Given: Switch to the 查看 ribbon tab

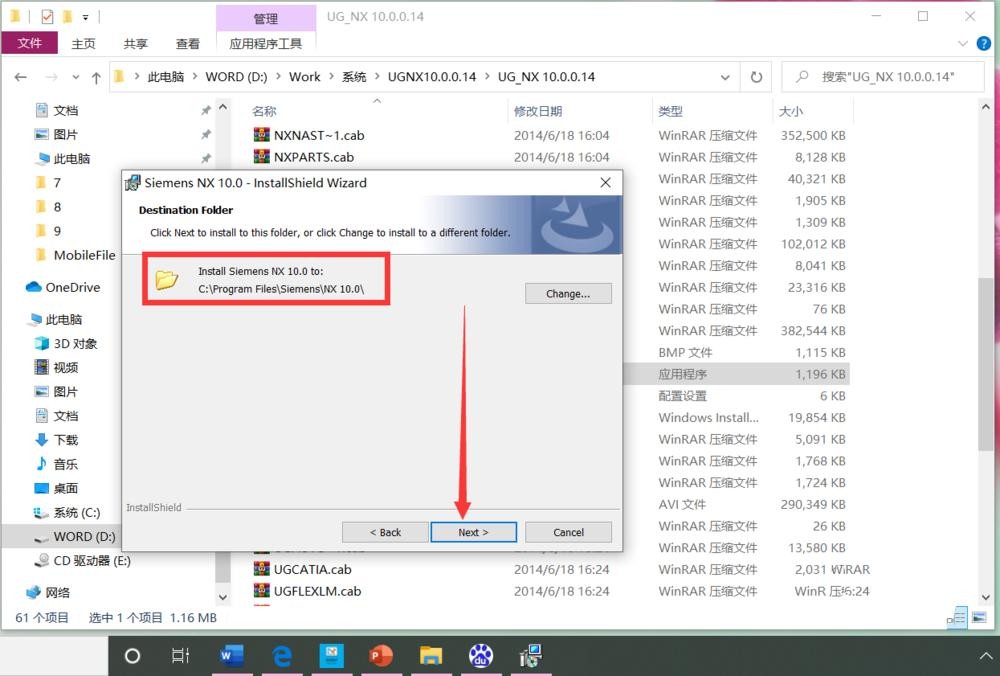Looking at the screenshot, I should (188, 43).
